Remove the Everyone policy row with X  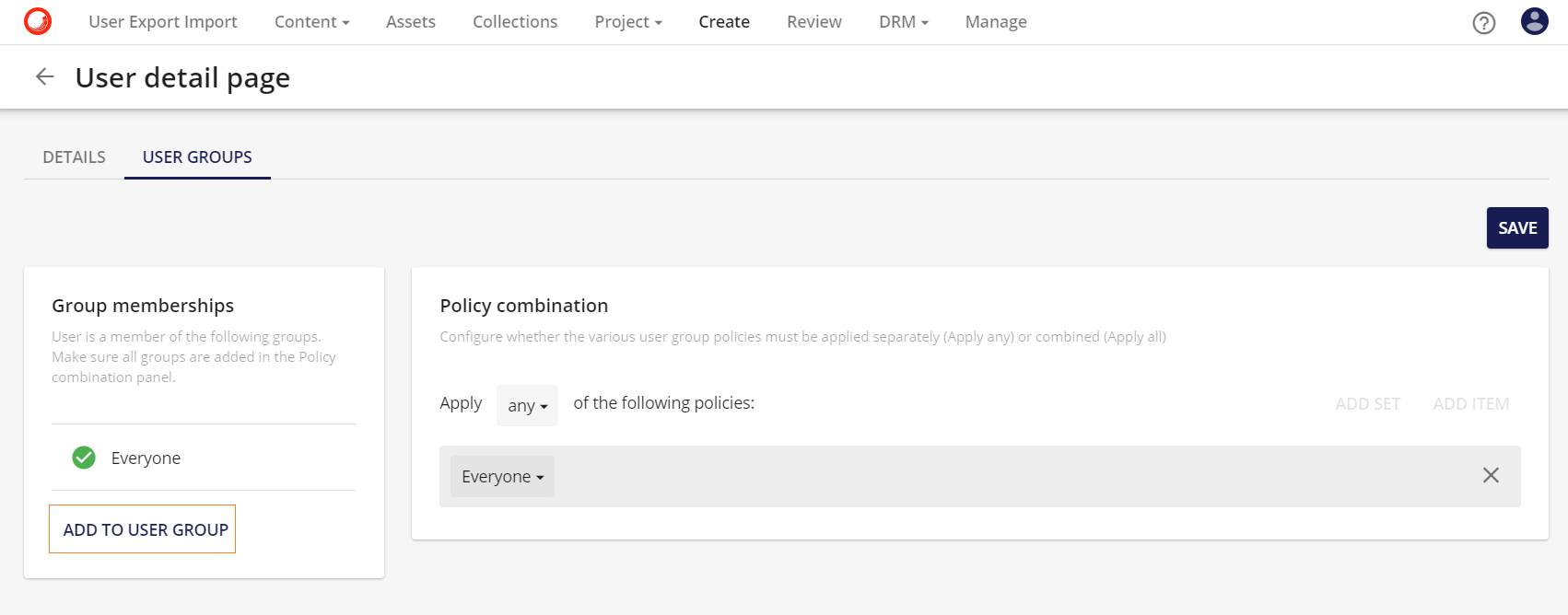(x=1491, y=475)
